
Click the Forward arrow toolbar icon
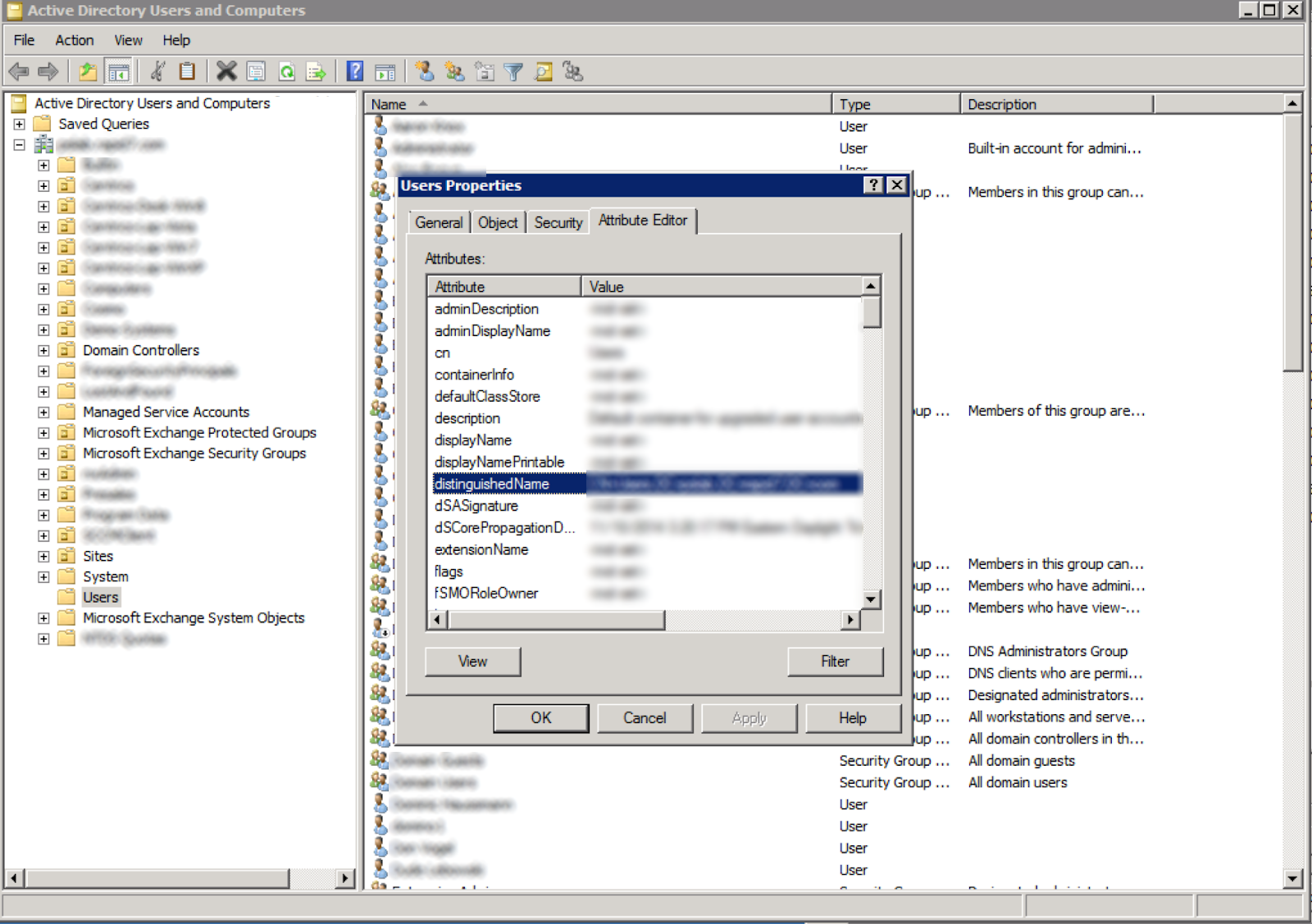(48, 72)
